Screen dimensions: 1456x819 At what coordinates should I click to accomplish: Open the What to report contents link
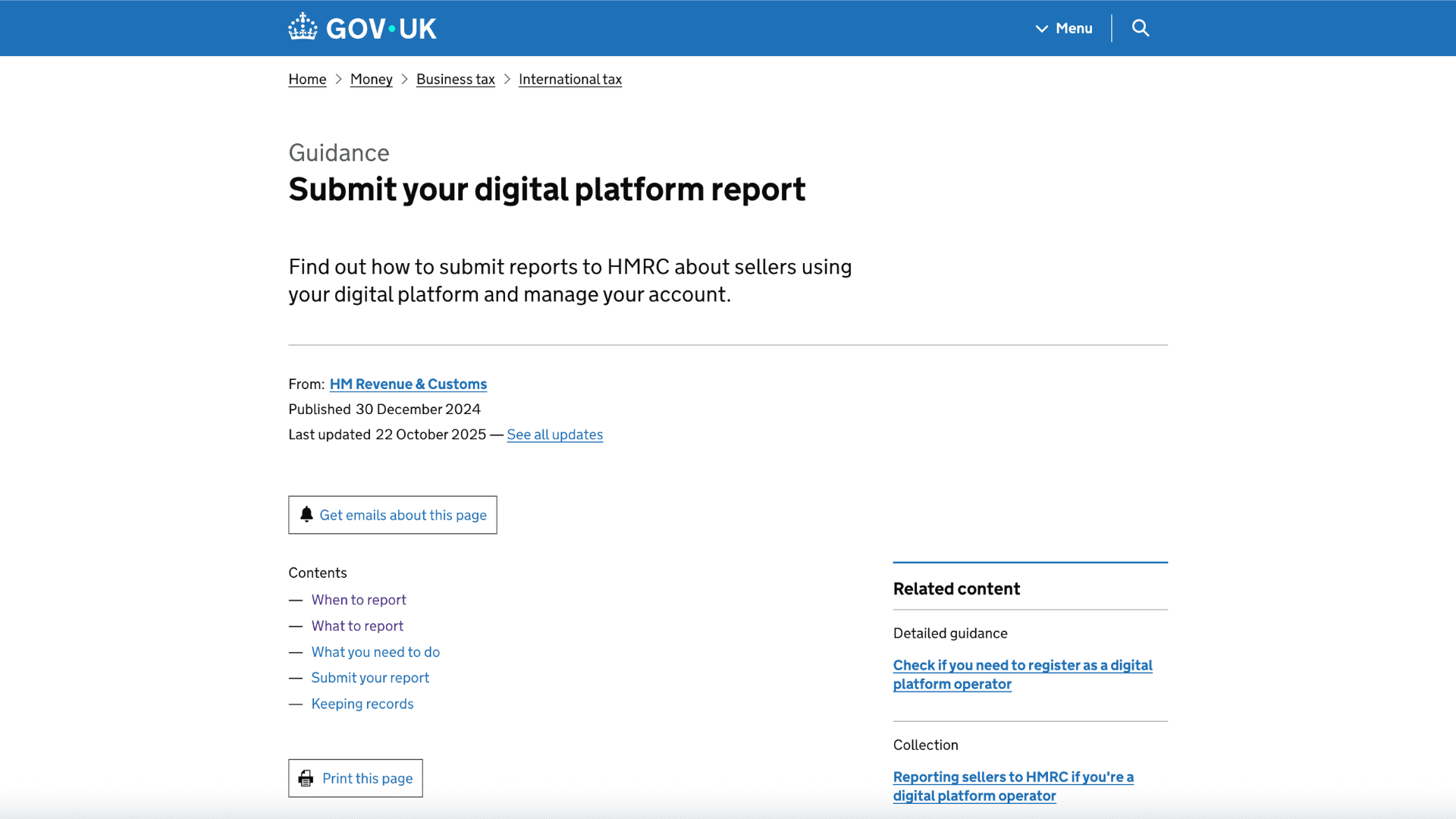point(357,626)
